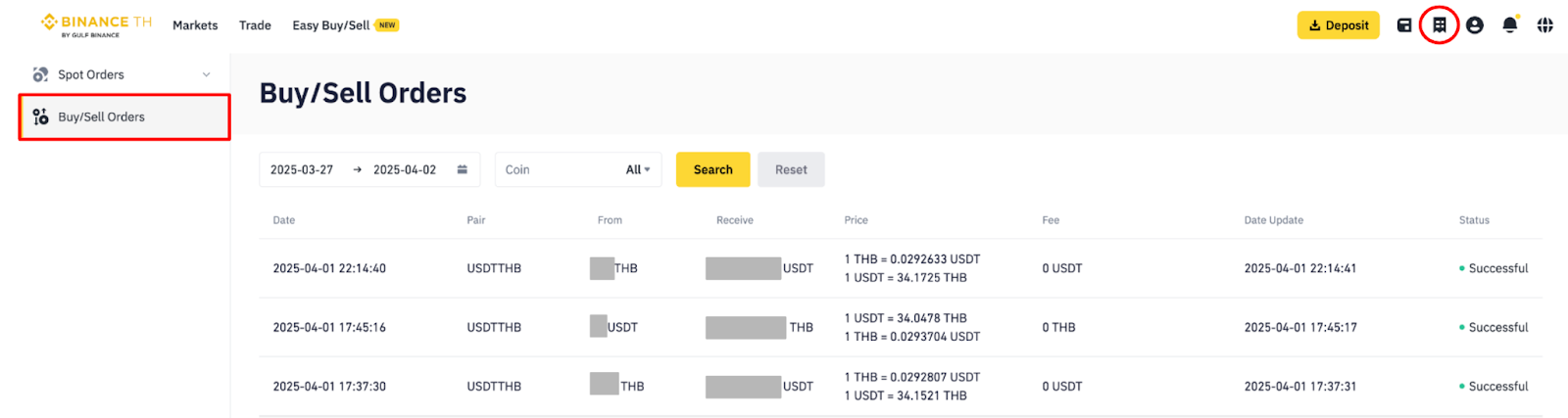Open the globe language selector

1545,25
